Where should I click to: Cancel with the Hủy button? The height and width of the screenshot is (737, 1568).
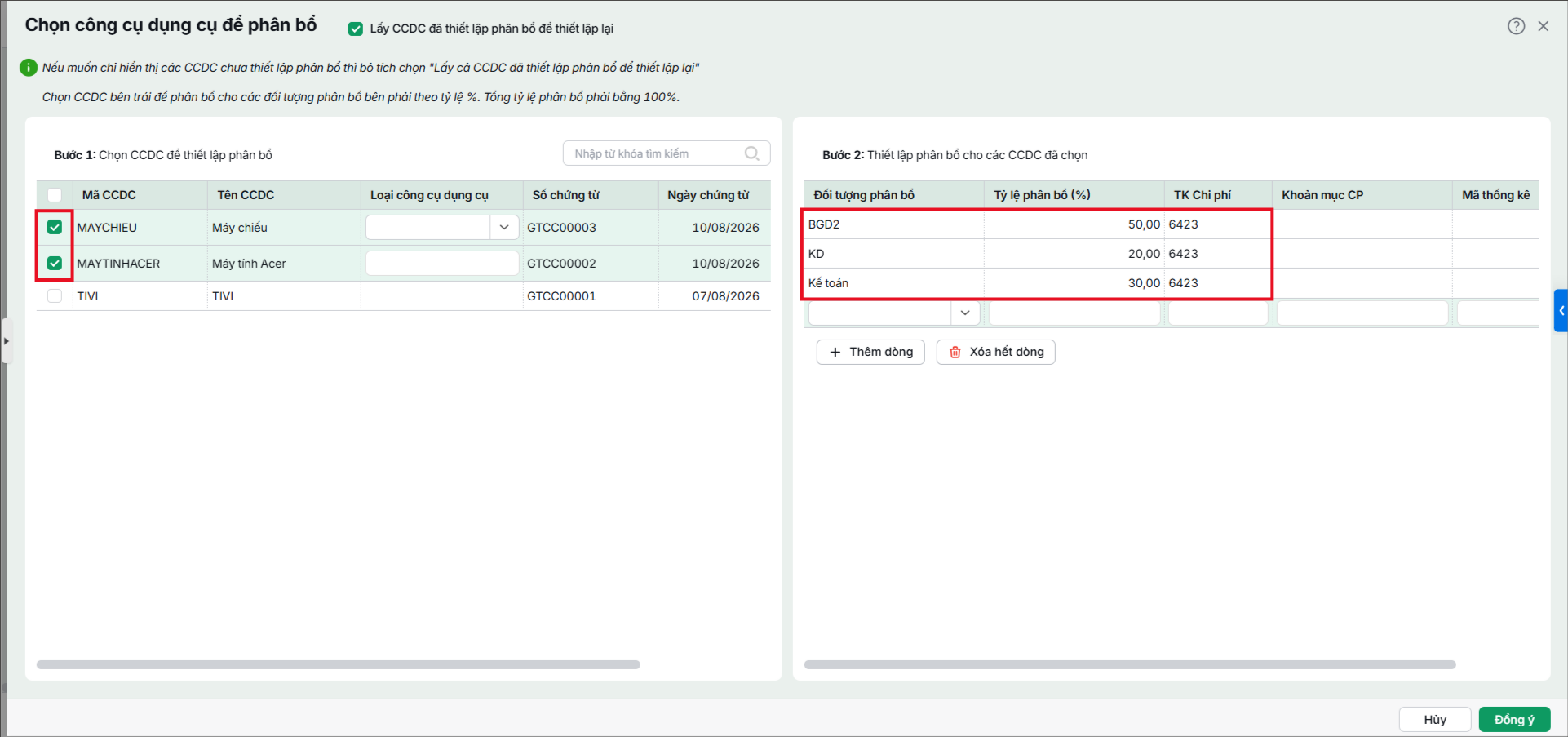coord(1435,720)
